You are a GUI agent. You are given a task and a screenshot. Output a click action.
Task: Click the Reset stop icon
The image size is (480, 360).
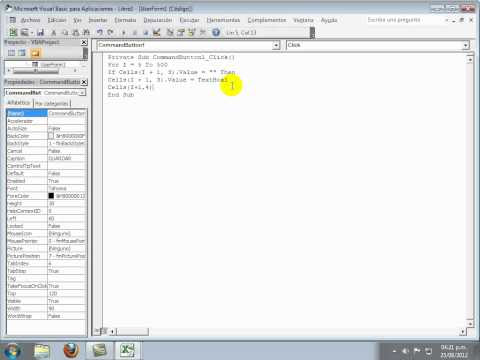(x=146, y=33)
